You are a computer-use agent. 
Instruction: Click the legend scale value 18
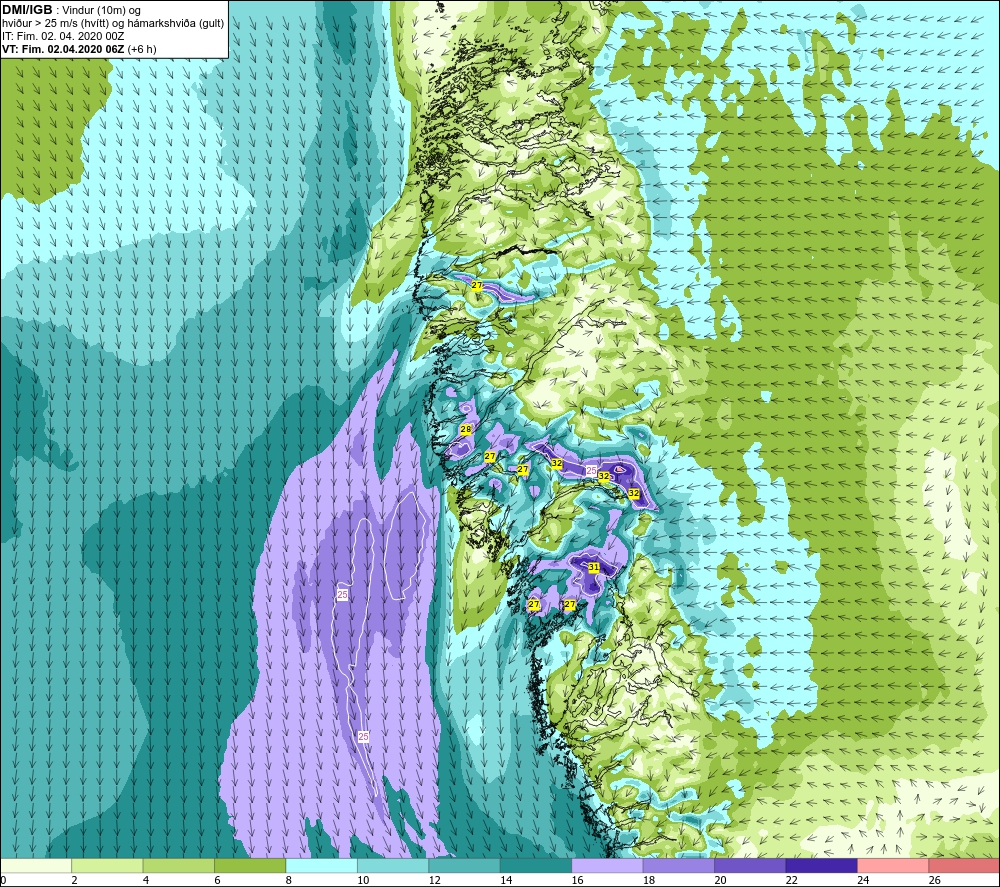tap(649, 880)
